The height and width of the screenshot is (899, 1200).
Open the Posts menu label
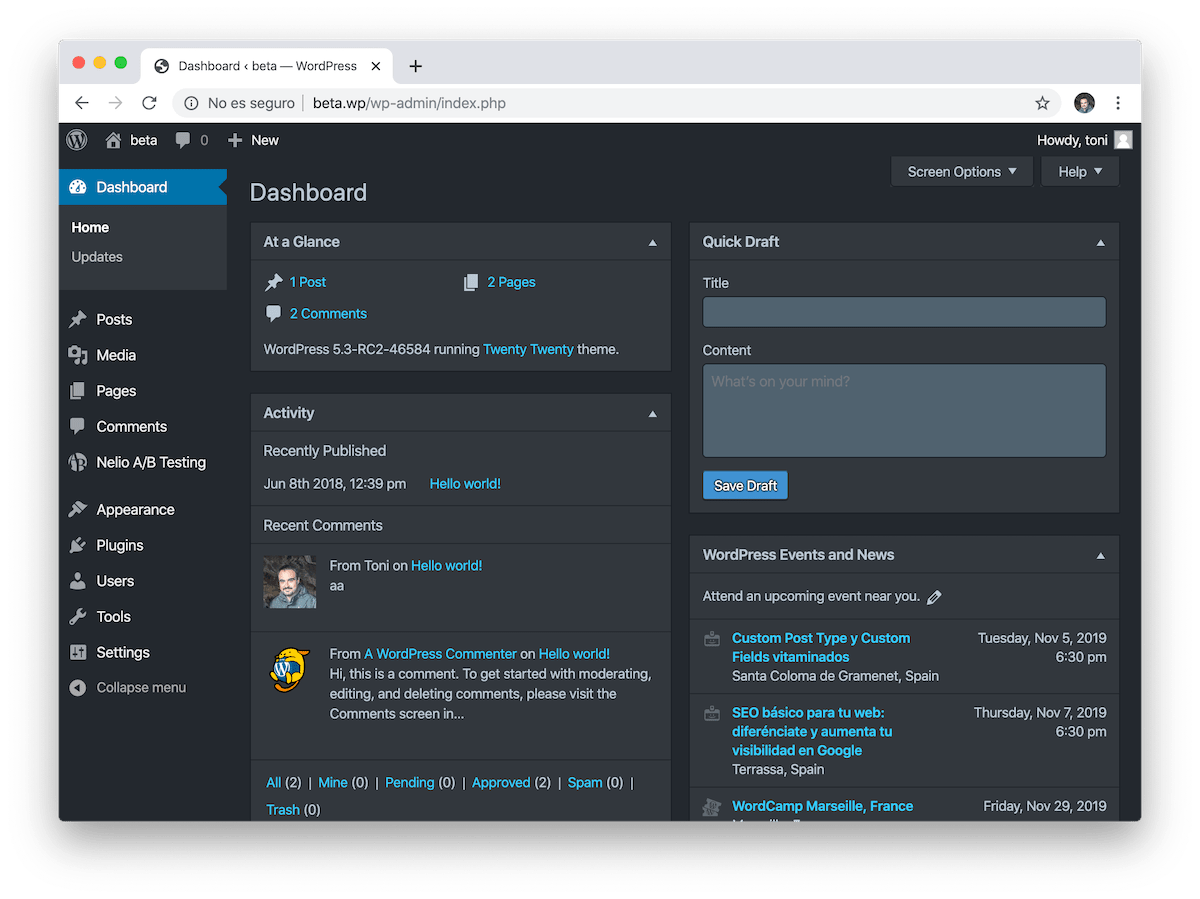pyautogui.click(x=114, y=319)
